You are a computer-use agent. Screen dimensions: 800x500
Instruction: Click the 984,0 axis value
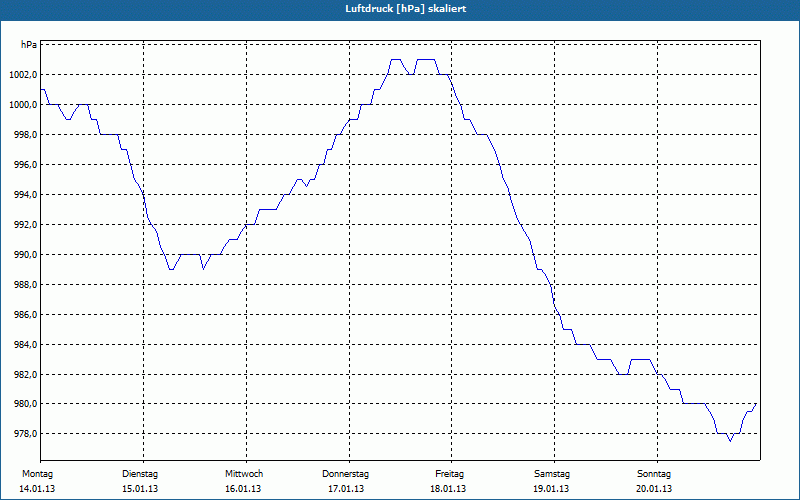pos(25,345)
